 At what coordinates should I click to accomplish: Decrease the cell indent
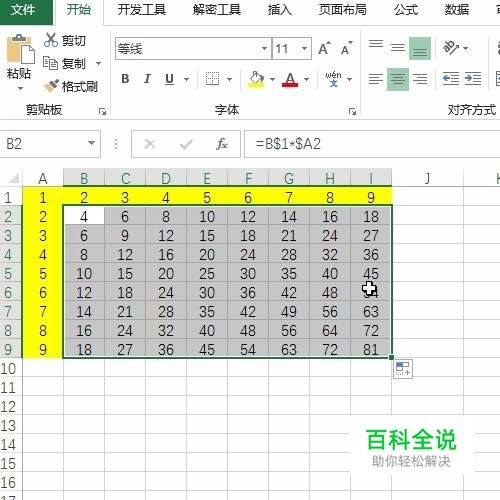click(451, 79)
